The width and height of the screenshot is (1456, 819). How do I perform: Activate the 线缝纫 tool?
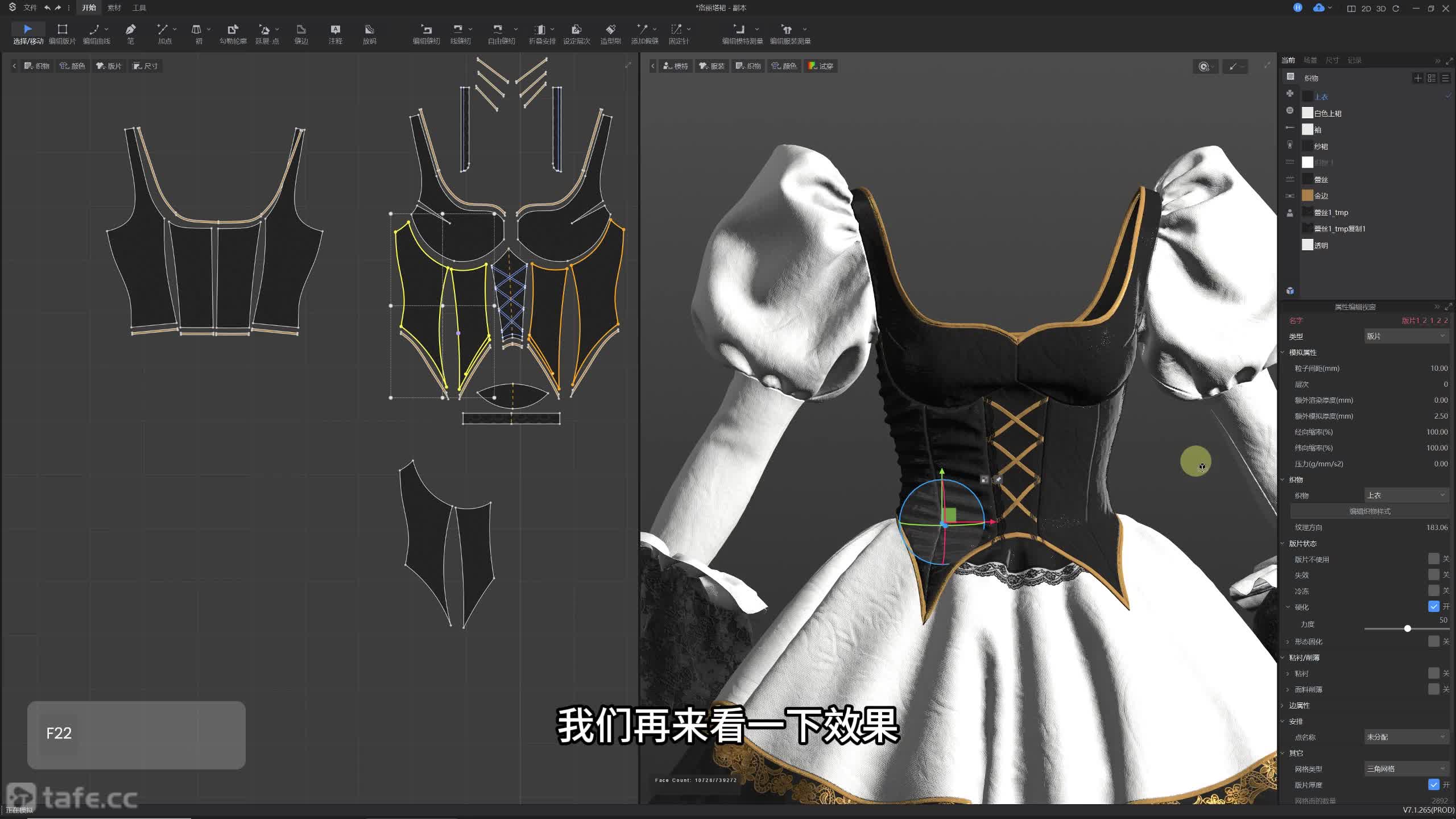(460, 34)
